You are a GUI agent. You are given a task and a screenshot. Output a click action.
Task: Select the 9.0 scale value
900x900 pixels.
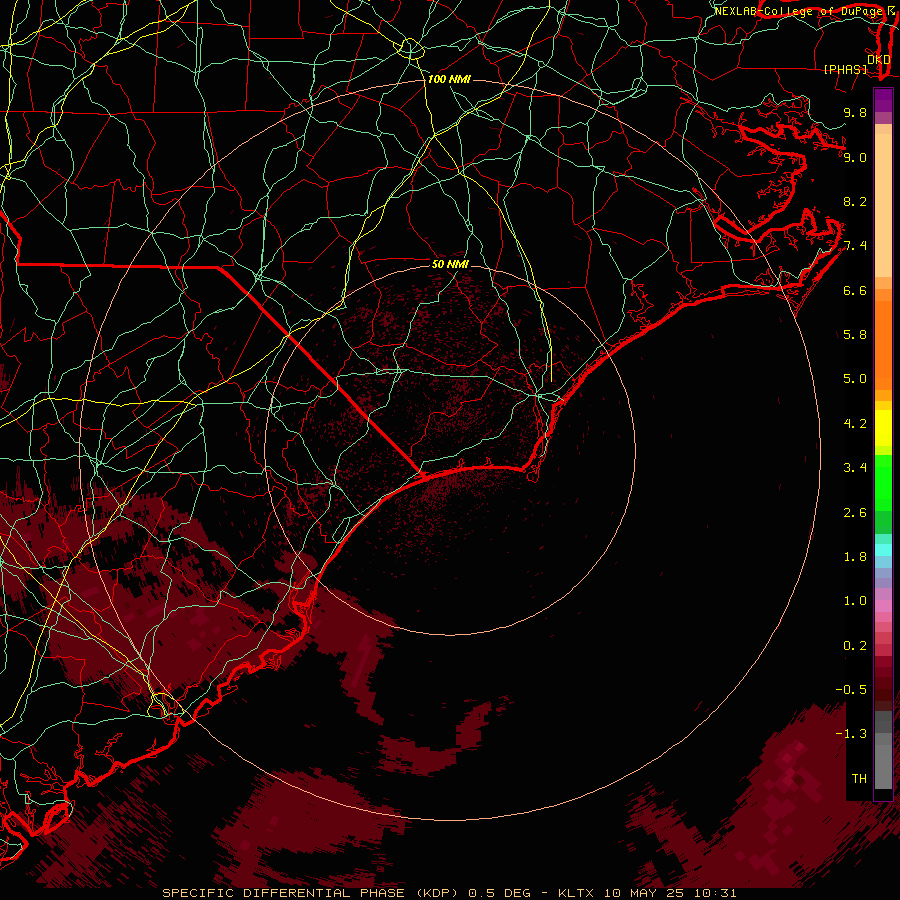pos(855,157)
